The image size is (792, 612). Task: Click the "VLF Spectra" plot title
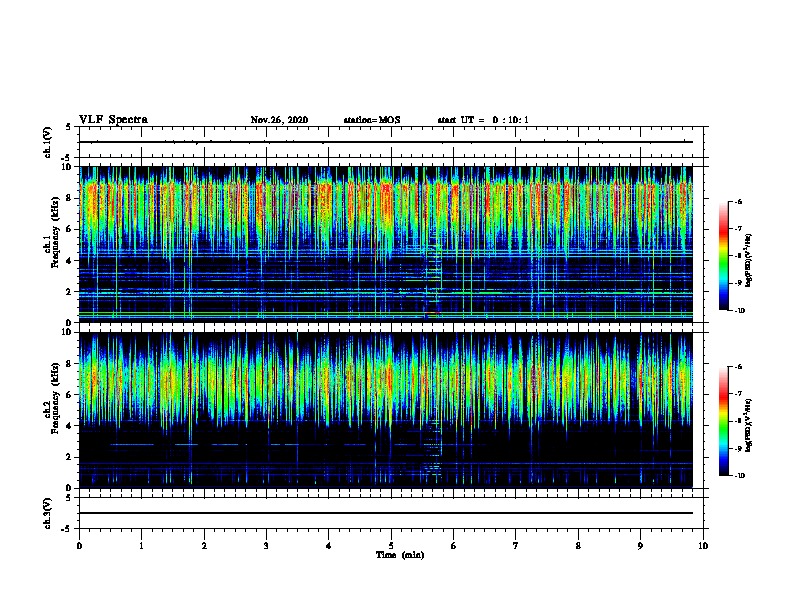pyautogui.click(x=113, y=120)
